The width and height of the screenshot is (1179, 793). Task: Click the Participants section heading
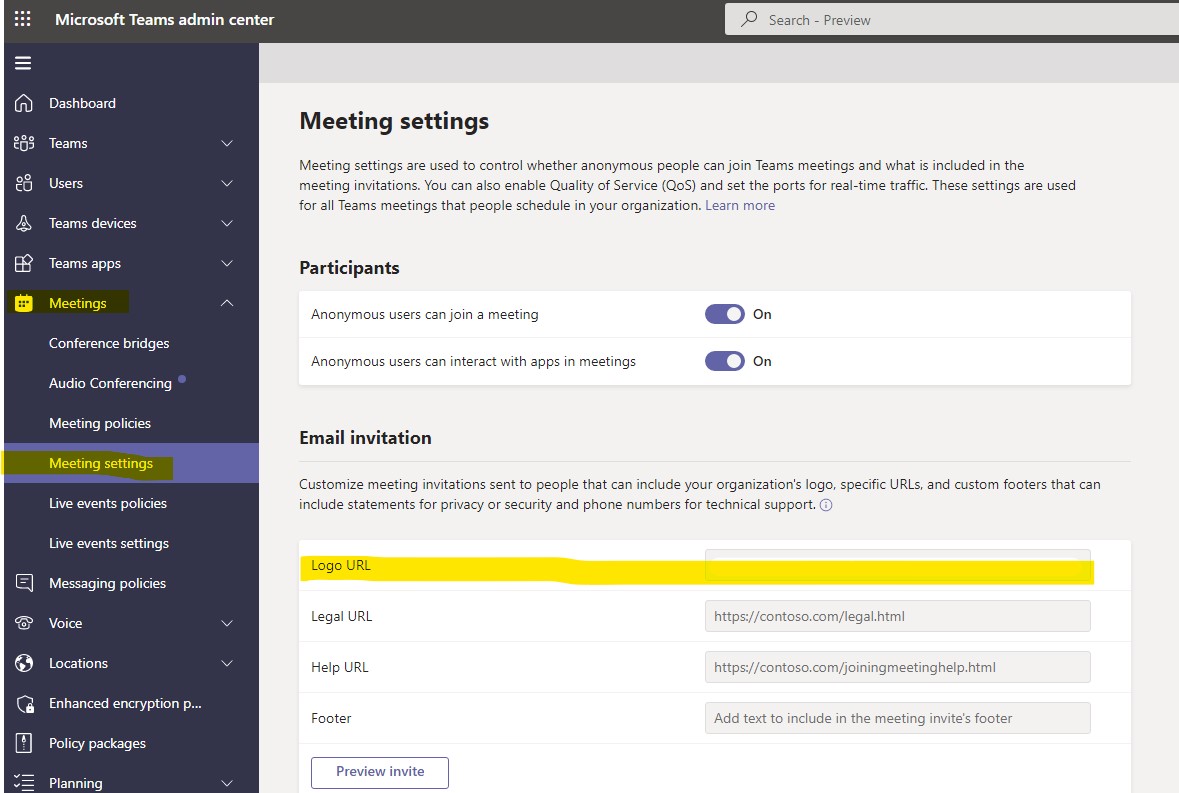point(349,268)
